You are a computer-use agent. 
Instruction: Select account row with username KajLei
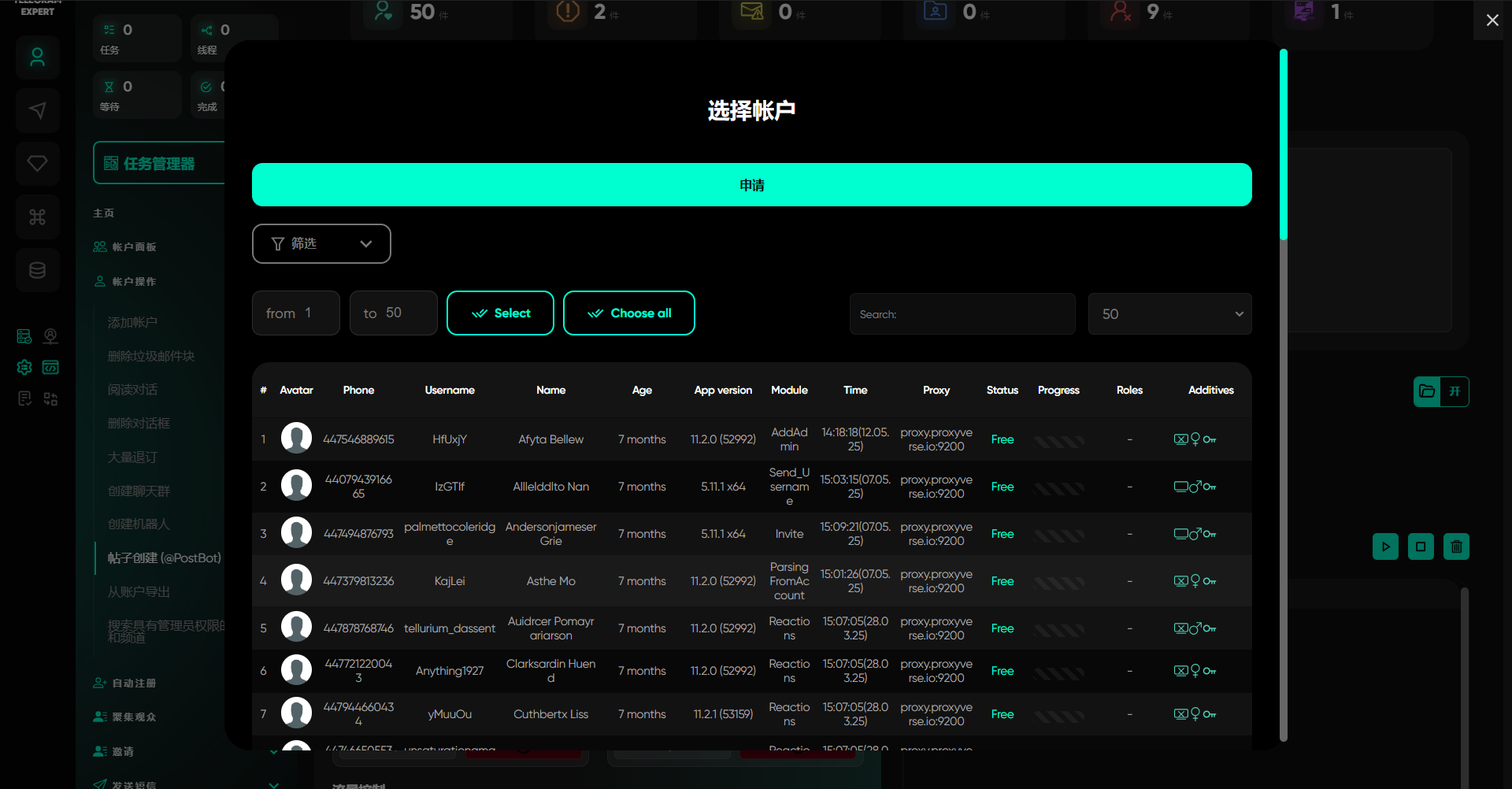(450, 581)
